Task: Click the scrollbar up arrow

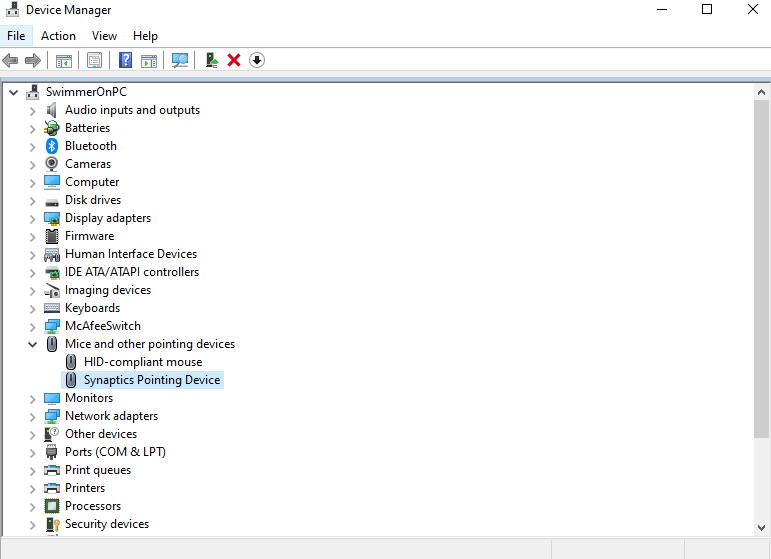Action: point(761,92)
